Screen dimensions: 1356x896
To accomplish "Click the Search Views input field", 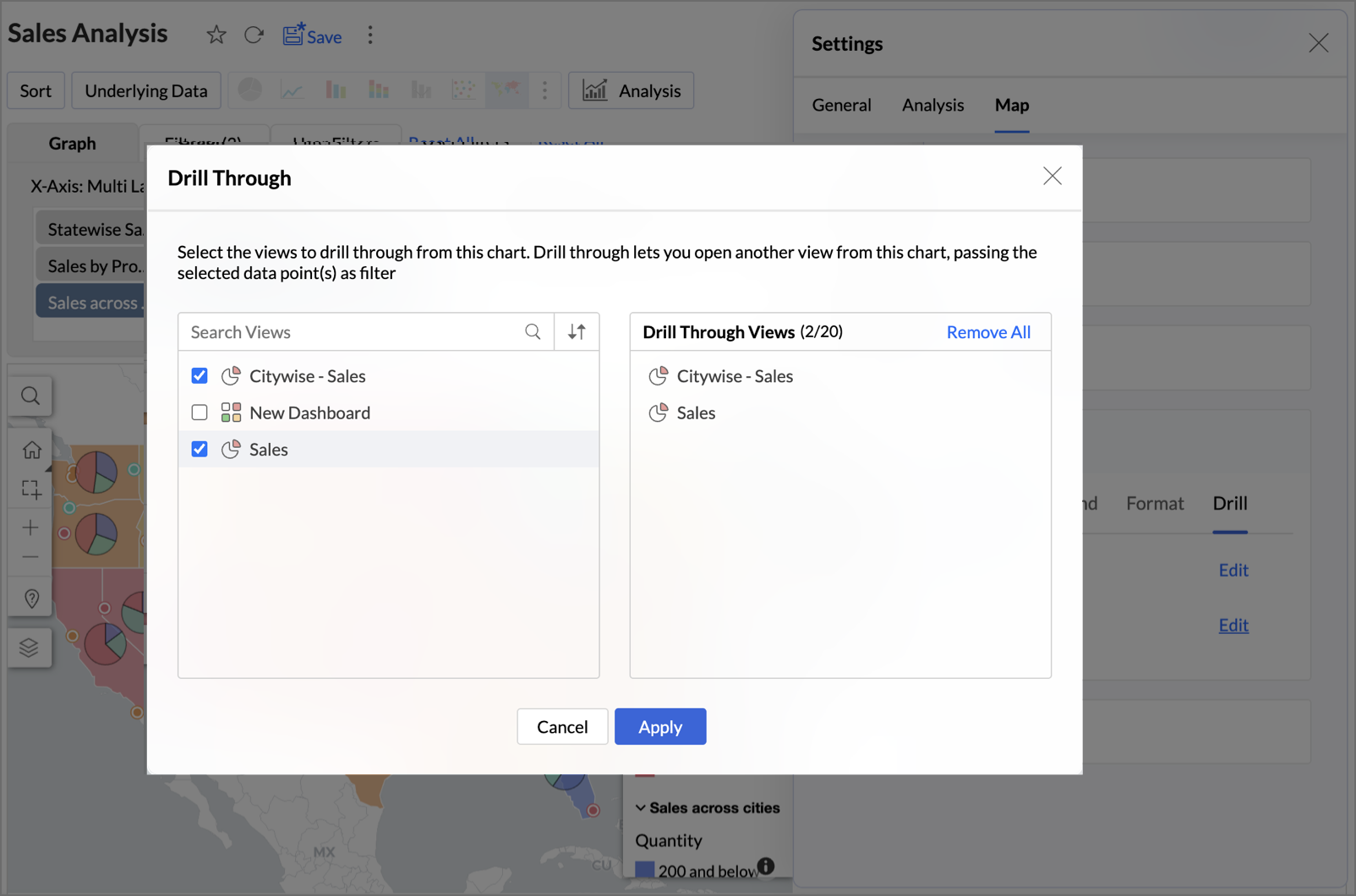I will pyautogui.click(x=351, y=332).
